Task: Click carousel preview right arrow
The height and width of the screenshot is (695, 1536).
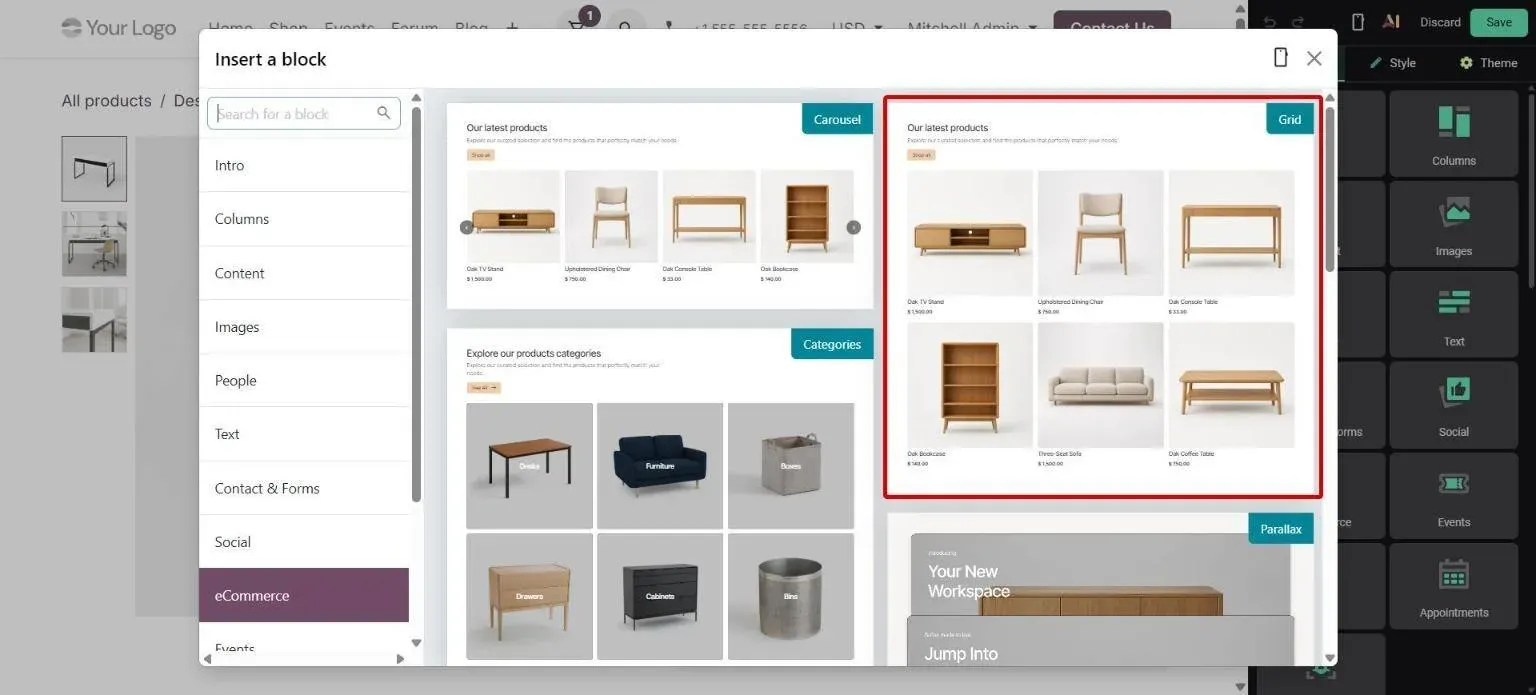Action: tap(853, 227)
